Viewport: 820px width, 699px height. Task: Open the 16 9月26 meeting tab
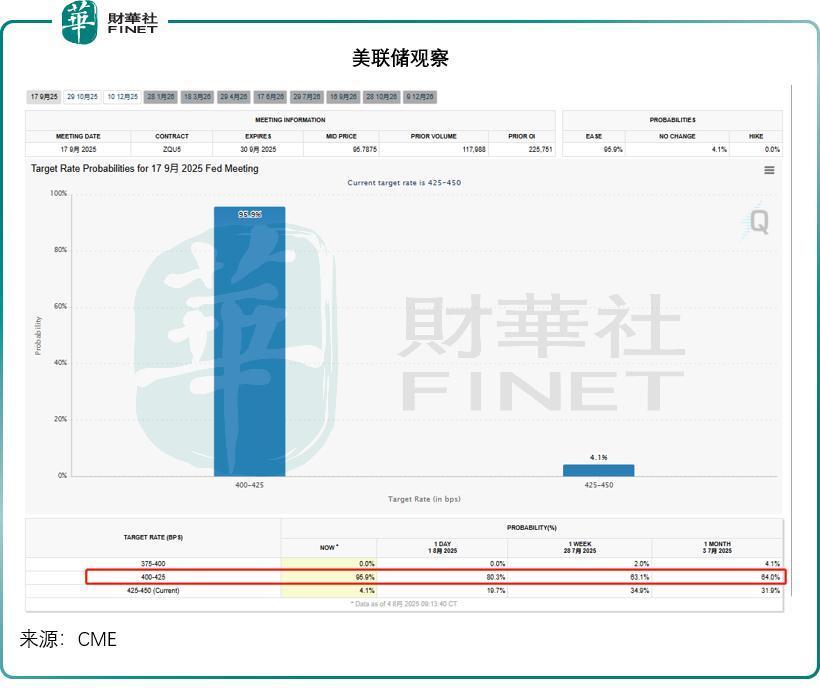coord(343,97)
